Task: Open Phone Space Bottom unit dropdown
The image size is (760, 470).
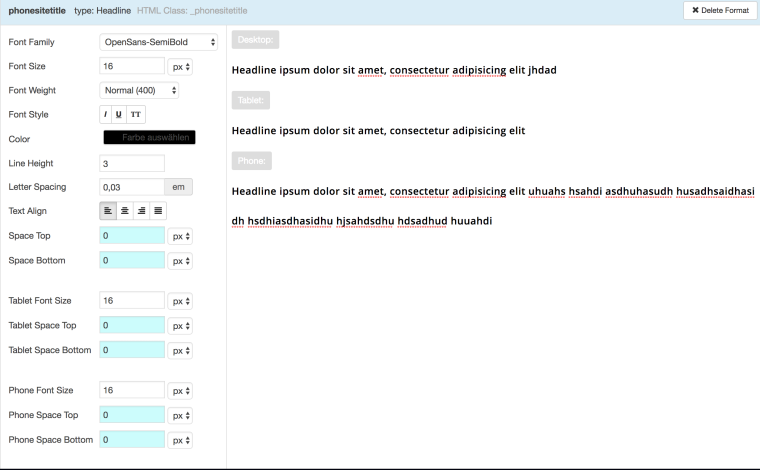Action: pyautogui.click(x=181, y=440)
